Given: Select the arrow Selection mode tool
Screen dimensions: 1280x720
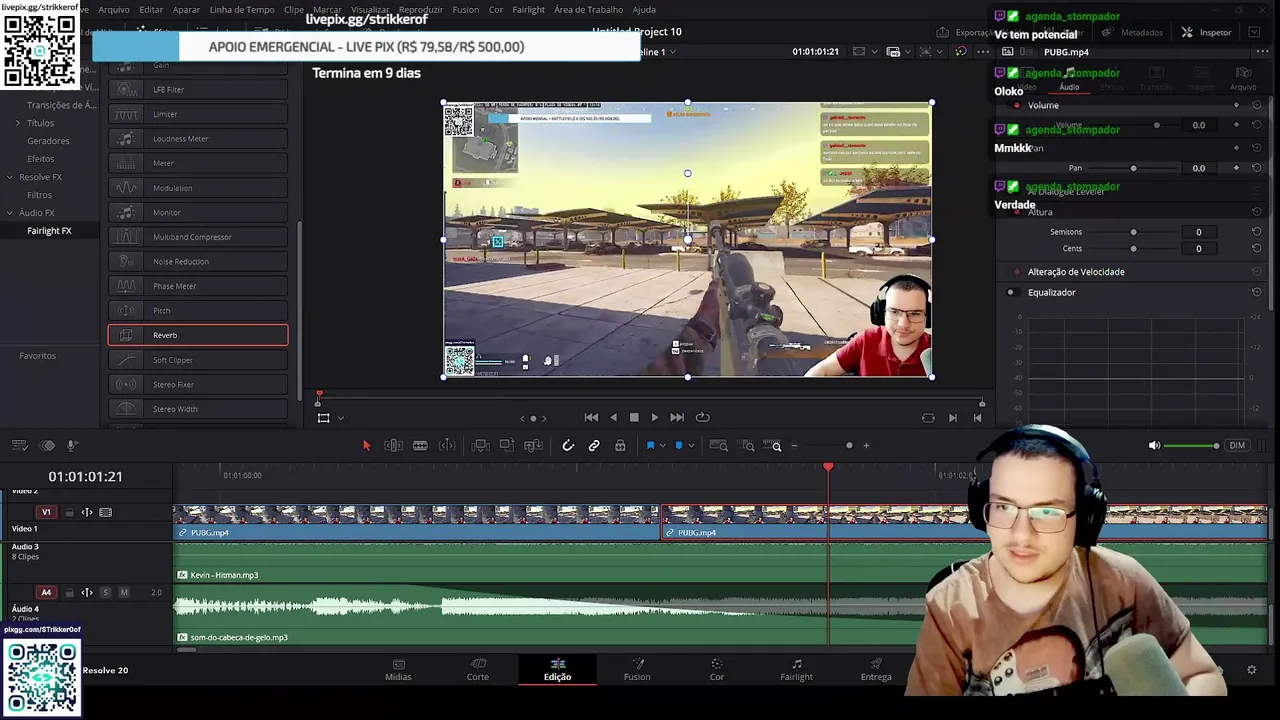Looking at the screenshot, I should pyautogui.click(x=366, y=446).
